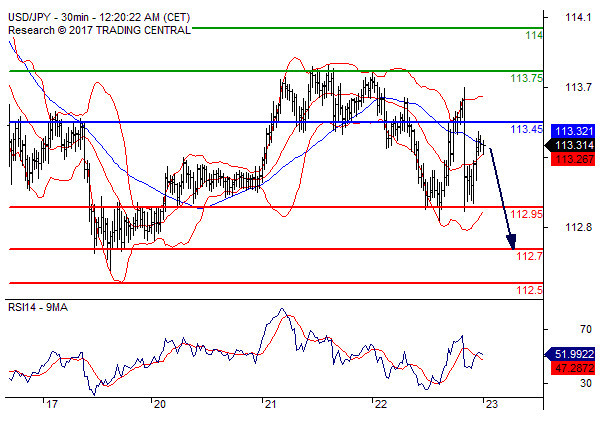Click the green 114 resistance label
This screenshot has width=608, height=423.
534,35
